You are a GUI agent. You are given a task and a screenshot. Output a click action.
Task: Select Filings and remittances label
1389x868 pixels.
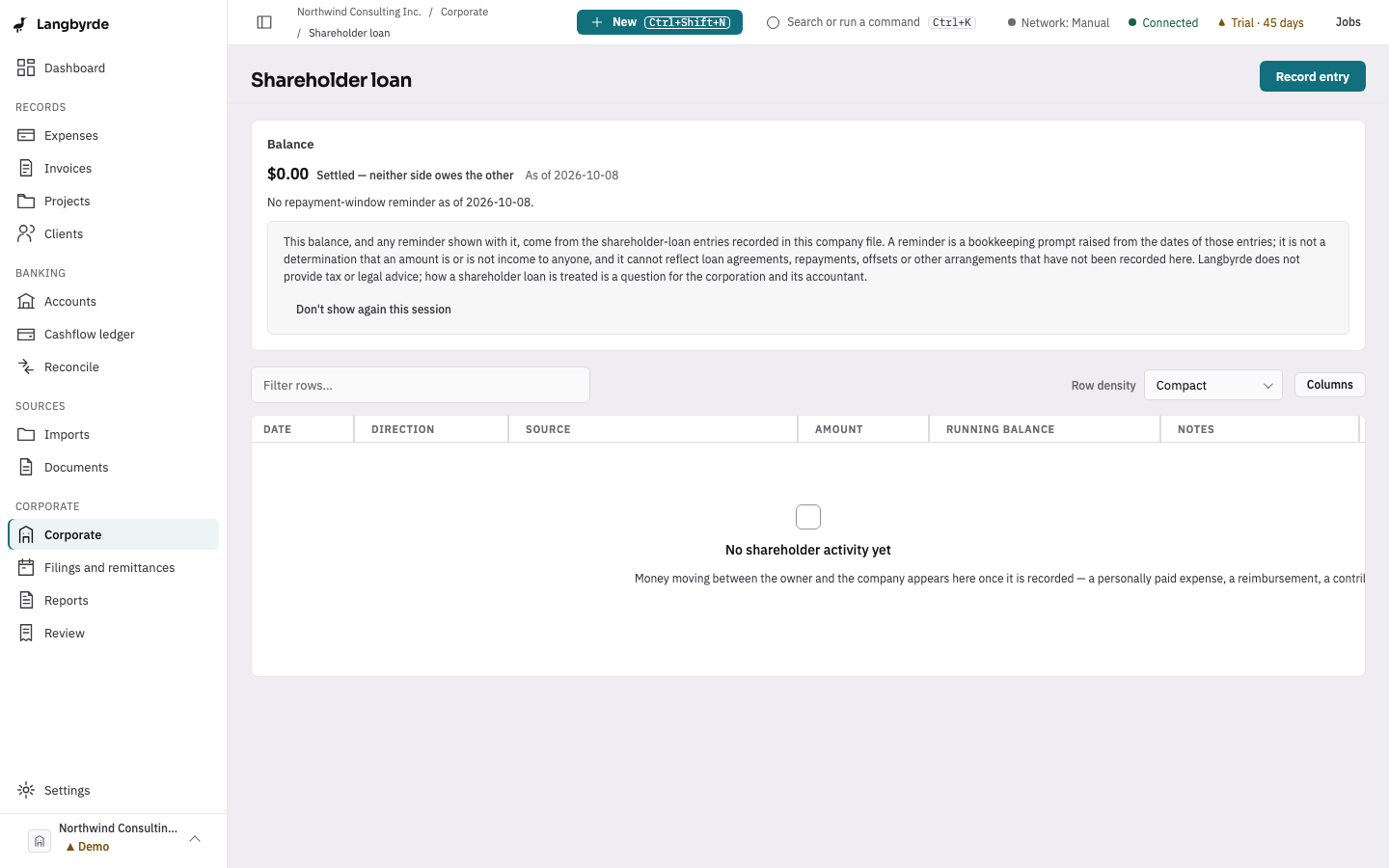pyautogui.click(x=110, y=567)
